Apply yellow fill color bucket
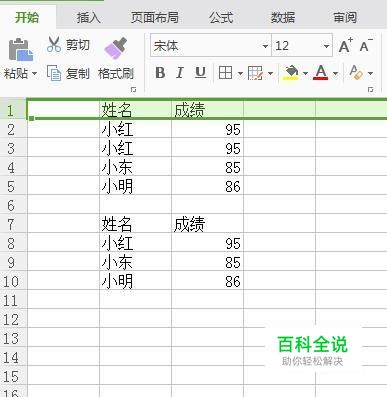The height and width of the screenshot is (397, 387). (x=291, y=73)
